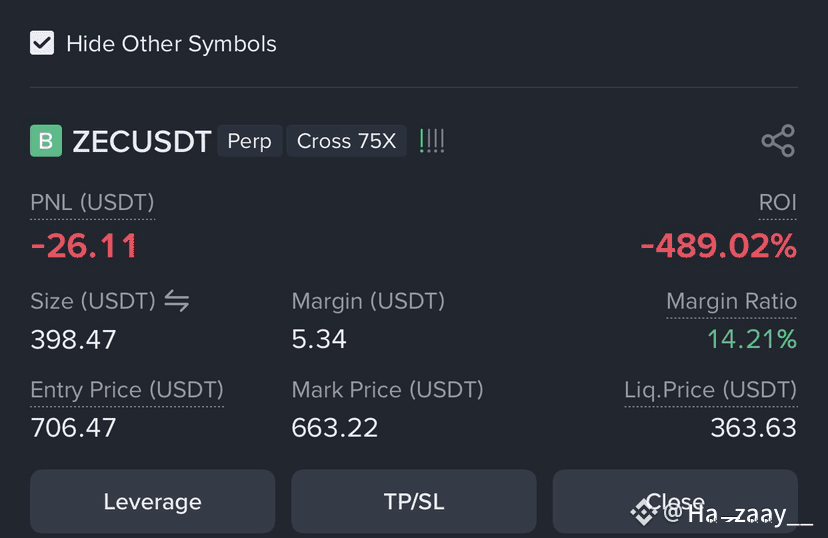The height and width of the screenshot is (538, 828).
Task: Close the ZECUSDT position
Action: click(x=675, y=502)
